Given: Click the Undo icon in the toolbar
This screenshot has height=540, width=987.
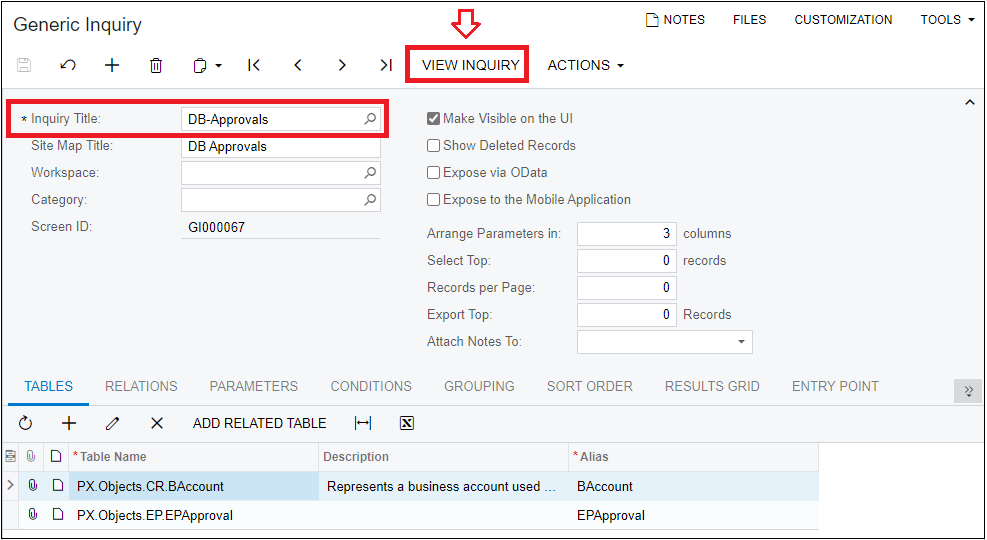Looking at the screenshot, I should 68,65.
